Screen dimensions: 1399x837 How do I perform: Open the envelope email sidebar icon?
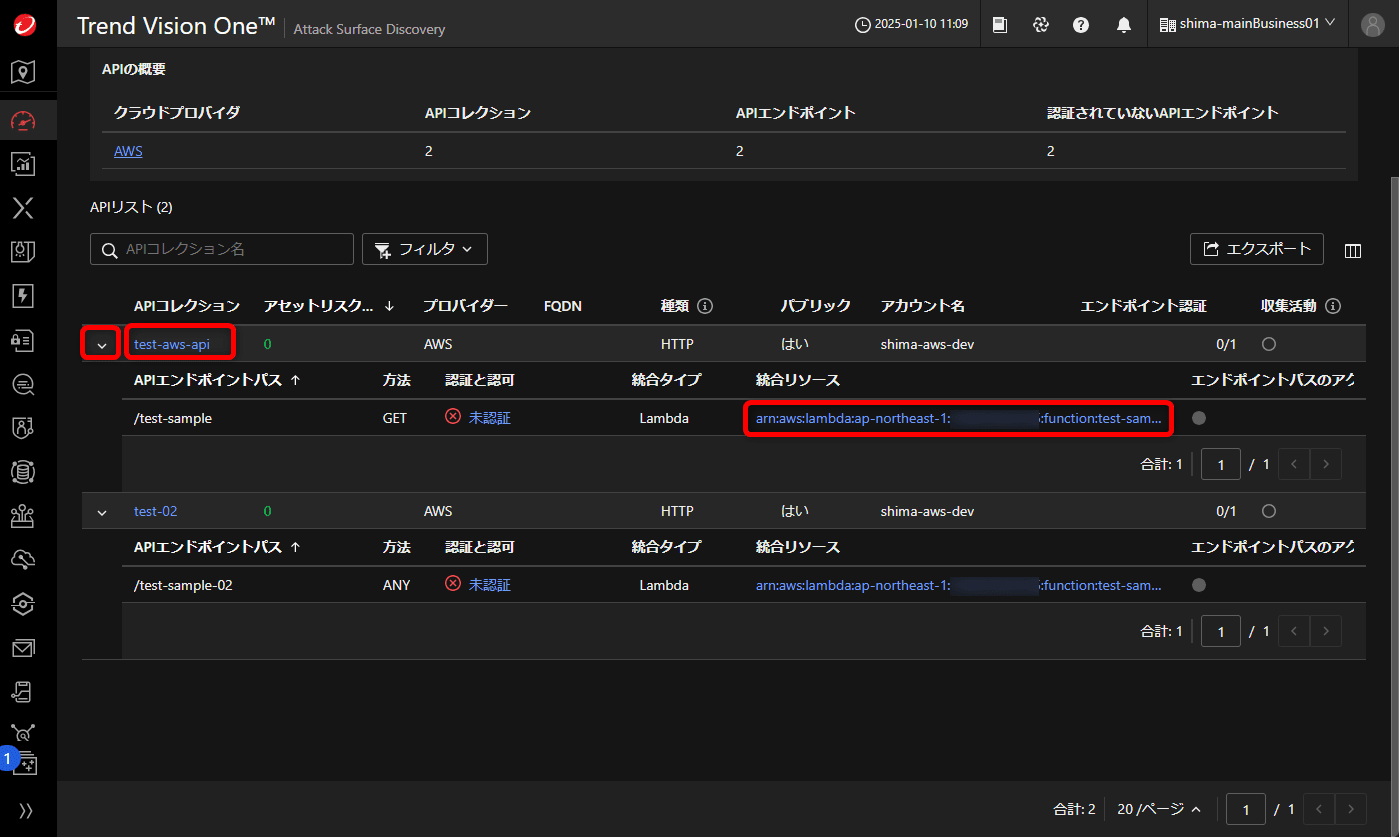tap(23, 649)
